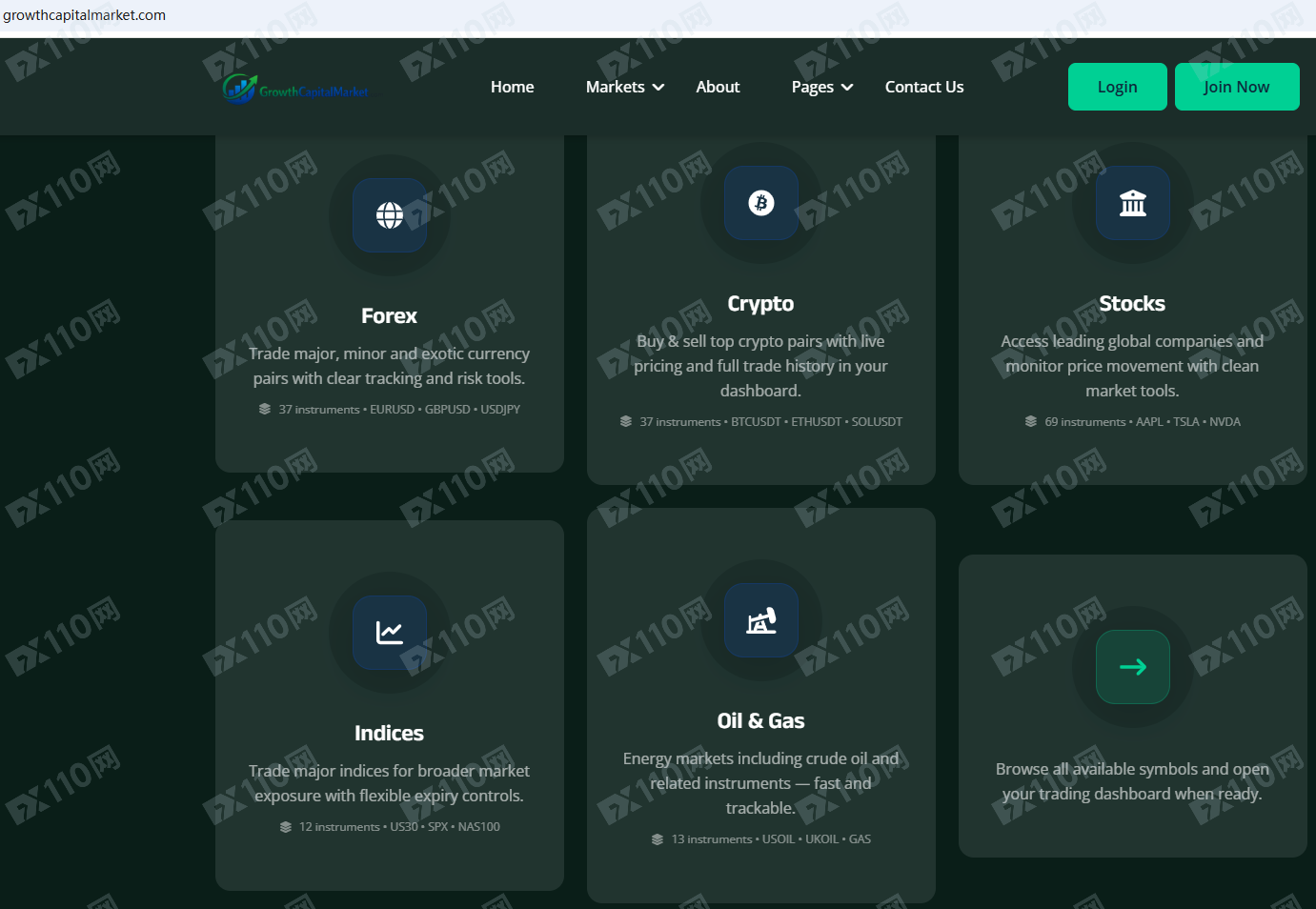1316x909 pixels.
Task: Click the Oil & Gas heading
Action: (x=760, y=720)
